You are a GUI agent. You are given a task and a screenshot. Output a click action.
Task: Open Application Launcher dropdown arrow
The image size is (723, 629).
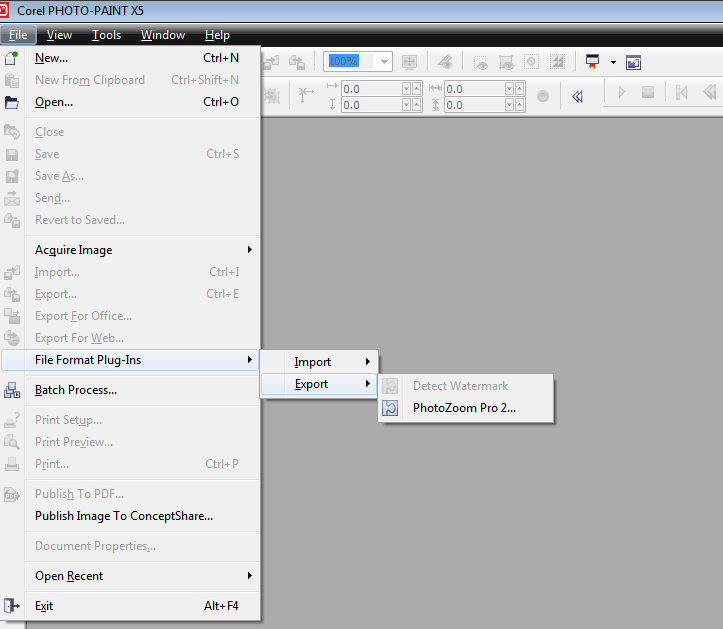tap(613, 62)
